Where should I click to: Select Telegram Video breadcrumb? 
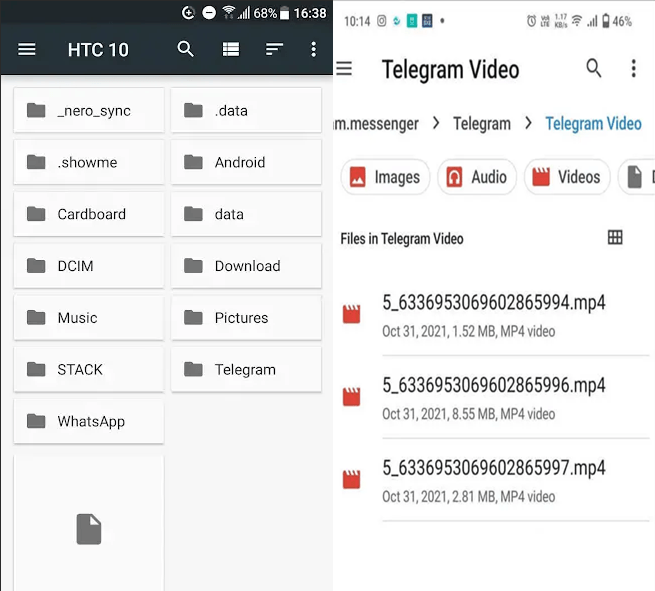593,124
